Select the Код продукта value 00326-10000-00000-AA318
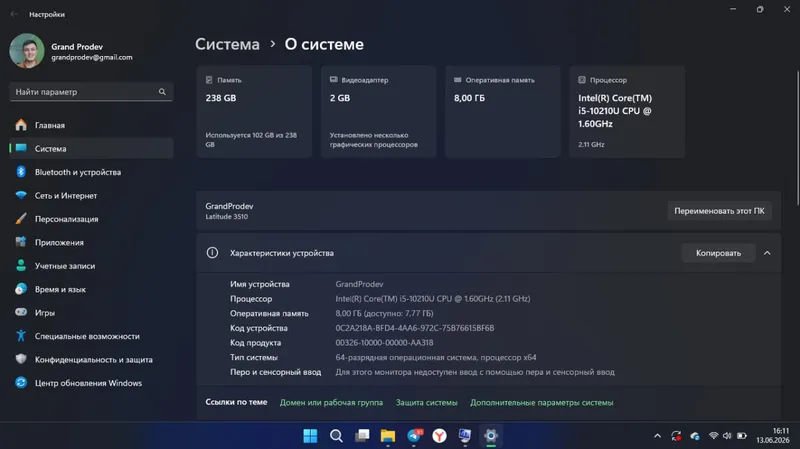Viewport: 800px width, 449px height. (384, 343)
